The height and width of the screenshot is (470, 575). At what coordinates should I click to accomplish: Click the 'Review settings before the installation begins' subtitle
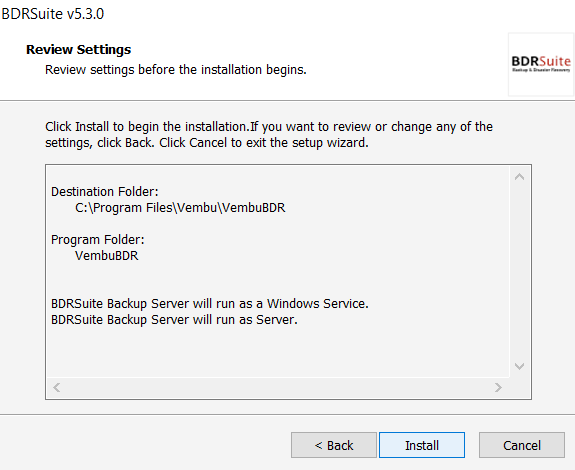[x=176, y=70]
